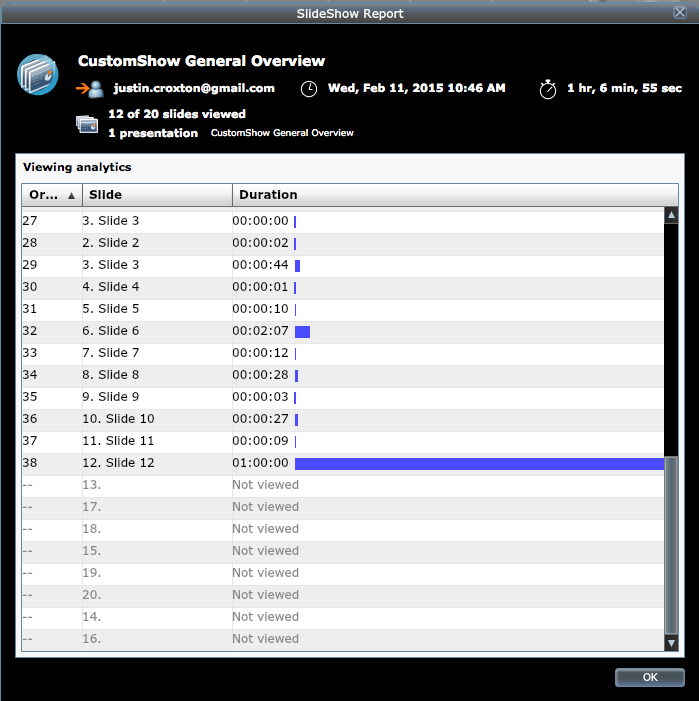Select the '7. Slide 7' row
Image resolution: width=699 pixels, height=701 pixels.
click(x=343, y=353)
